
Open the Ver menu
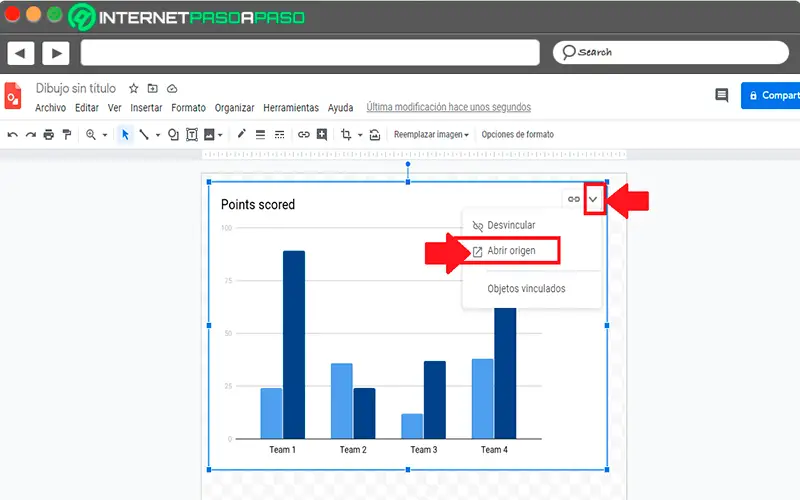click(114, 108)
